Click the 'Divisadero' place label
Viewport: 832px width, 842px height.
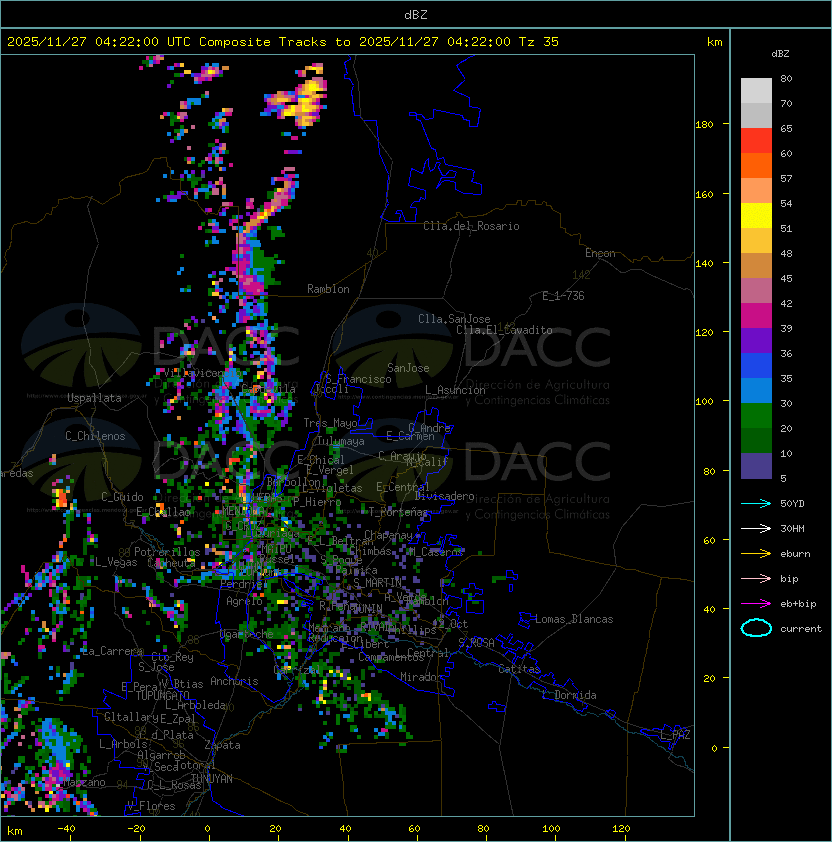[445, 496]
